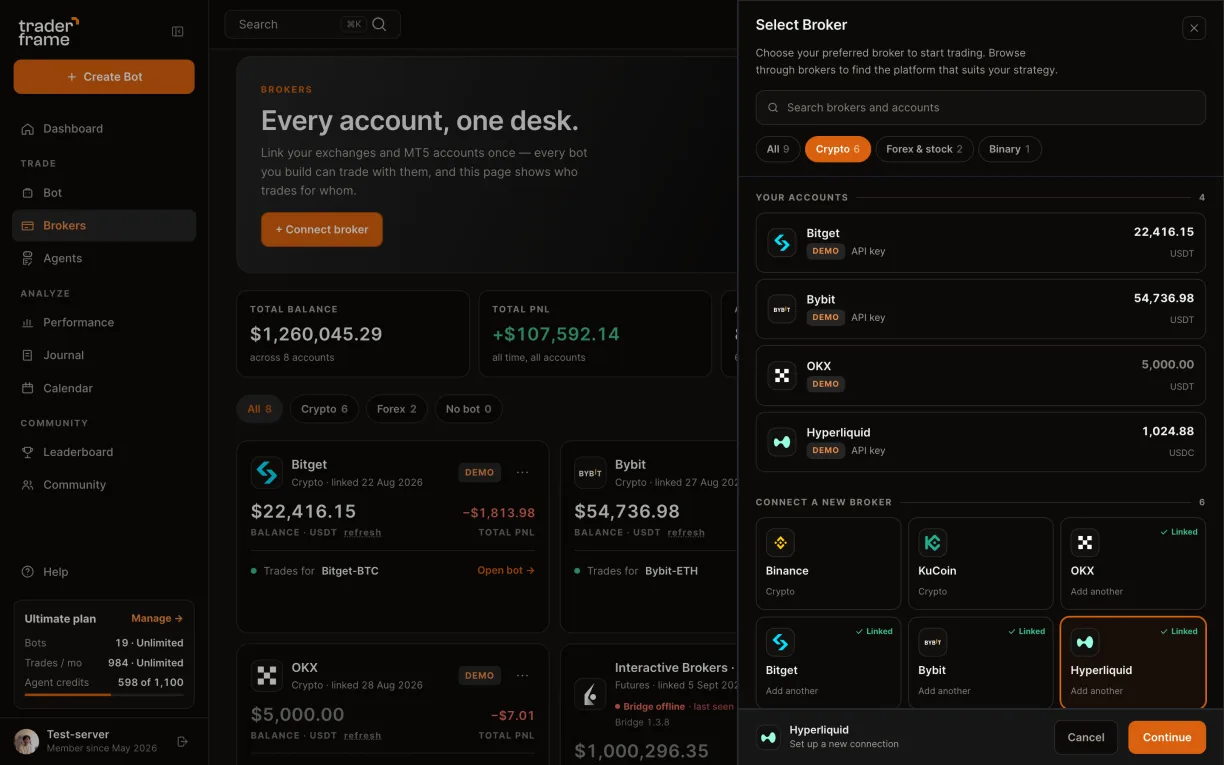Click the OKX logo in Connect a new broker
This screenshot has height=765, width=1224.
[x=1085, y=543]
